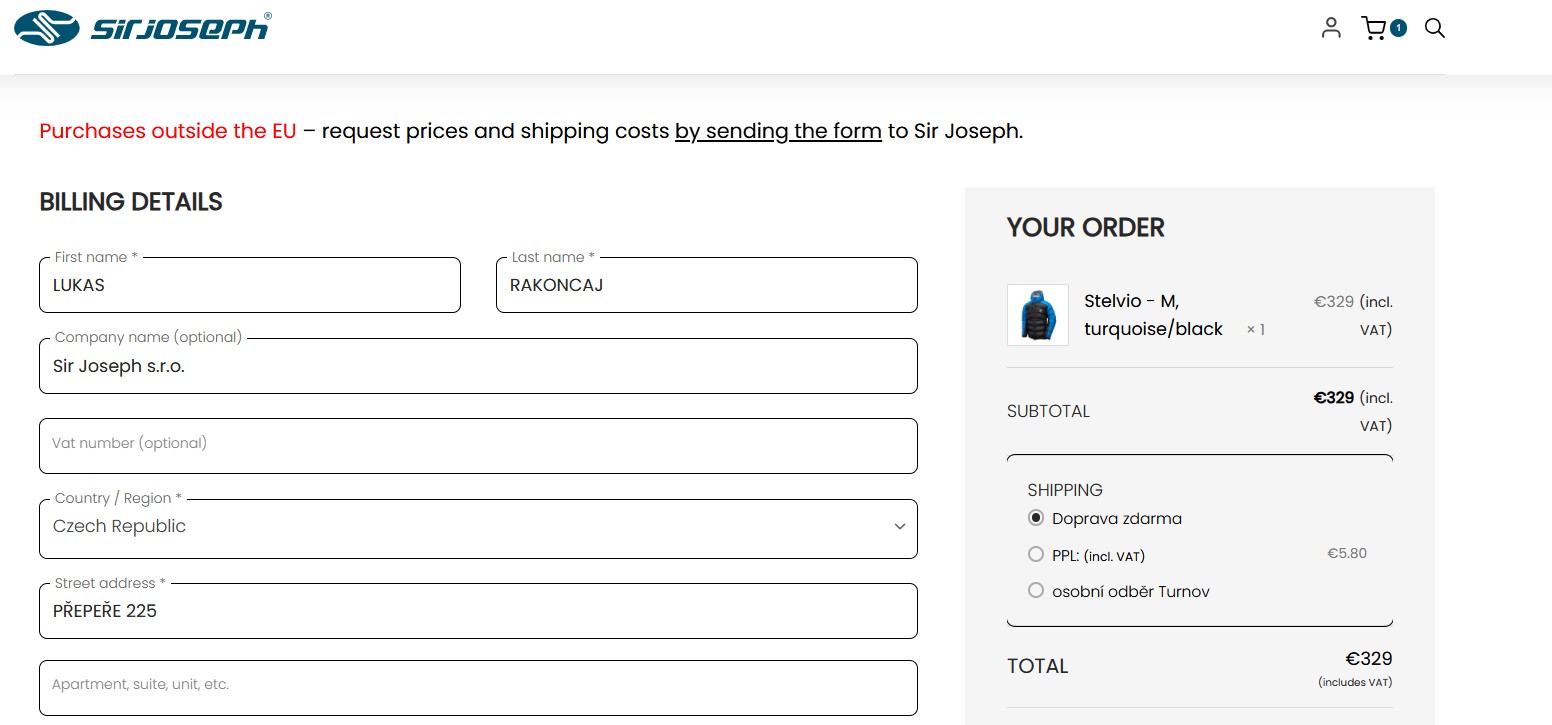Open the Stelvio jacket thumbnail
The image size is (1552, 725).
pyautogui.click(x=1038, y=315)
